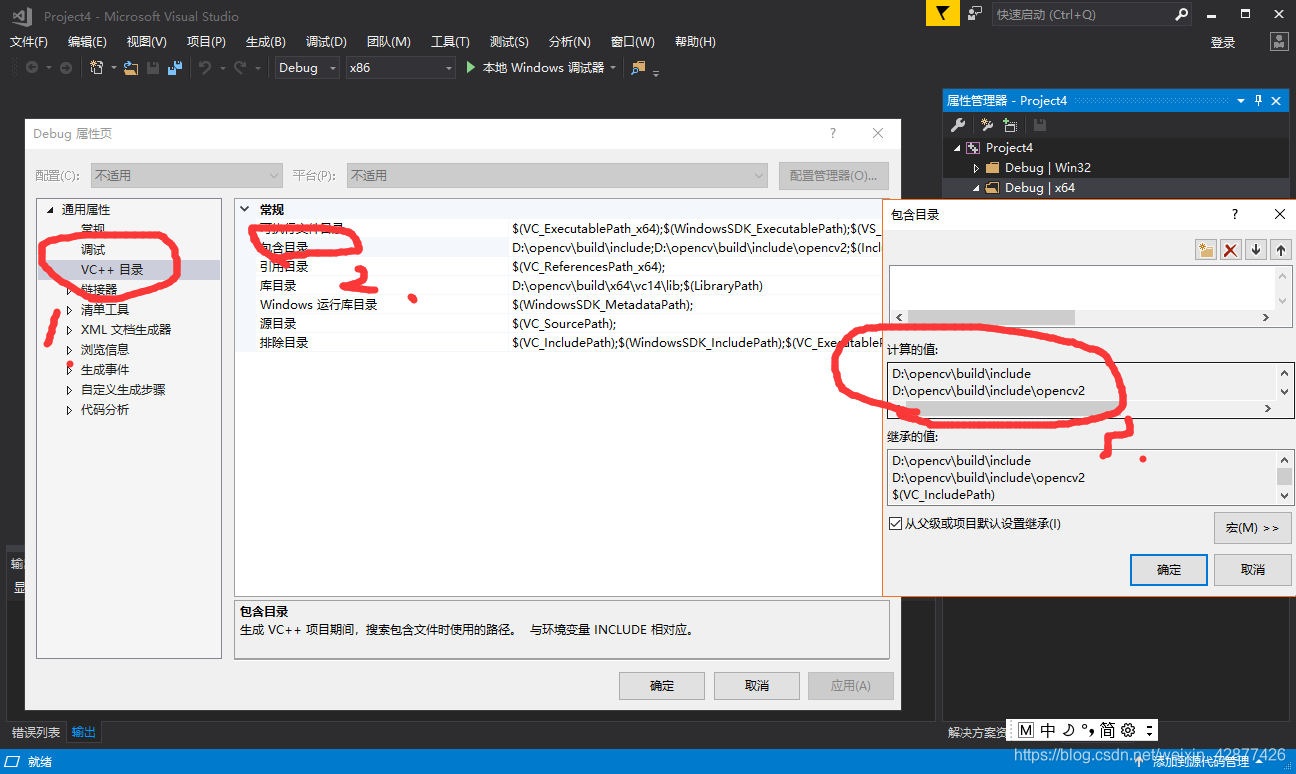Select the 库目录 property row
The height and width of the screenshot is (774, 1296).
(560, 286)
